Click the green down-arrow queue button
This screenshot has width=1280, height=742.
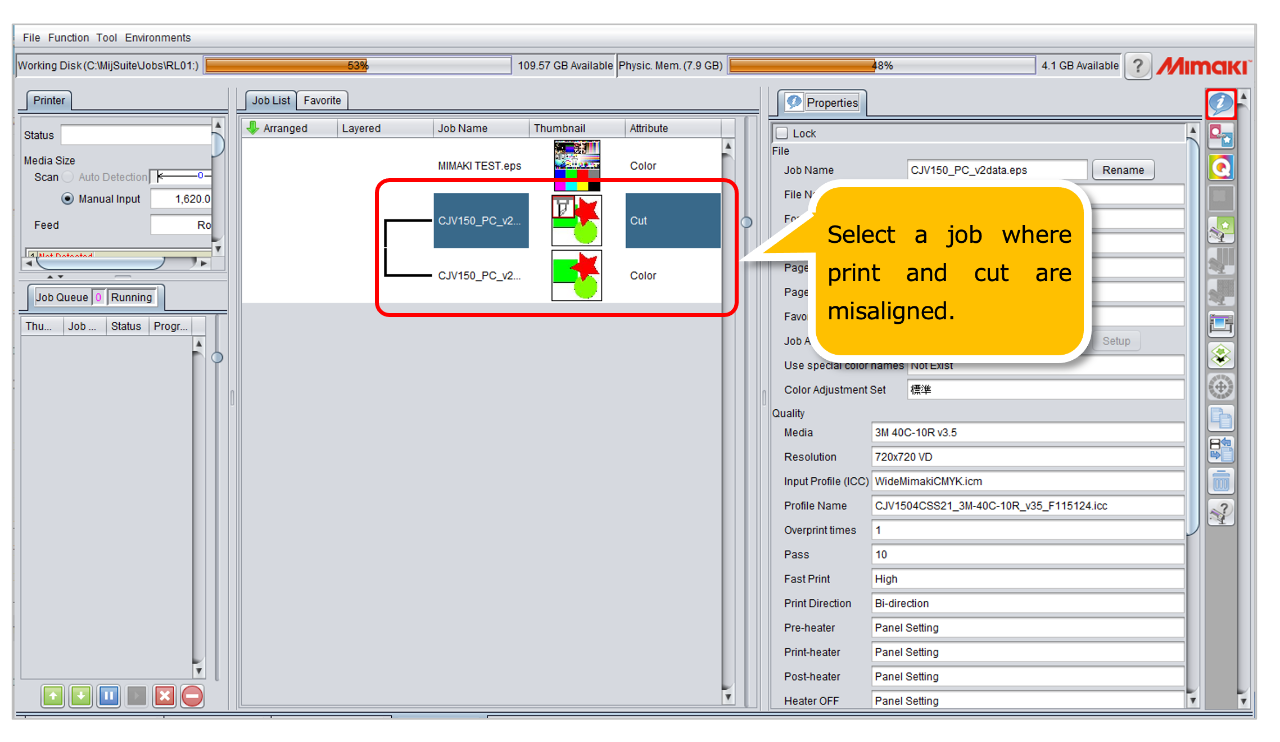click(81, 696)
